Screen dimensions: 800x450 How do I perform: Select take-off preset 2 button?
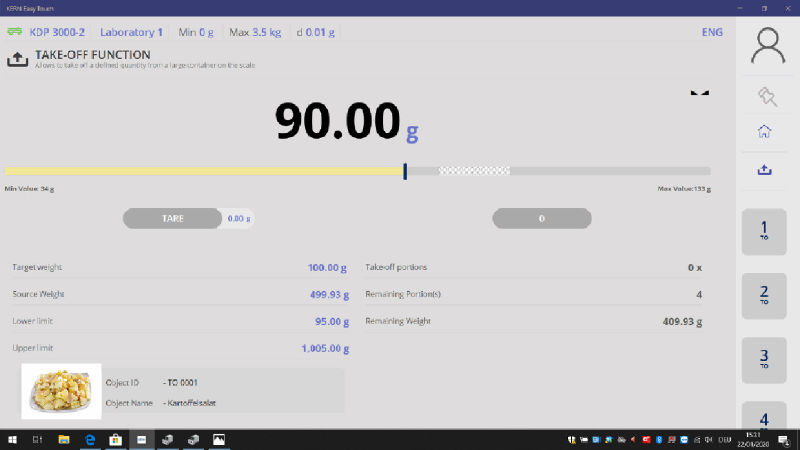tap(765, 295)
